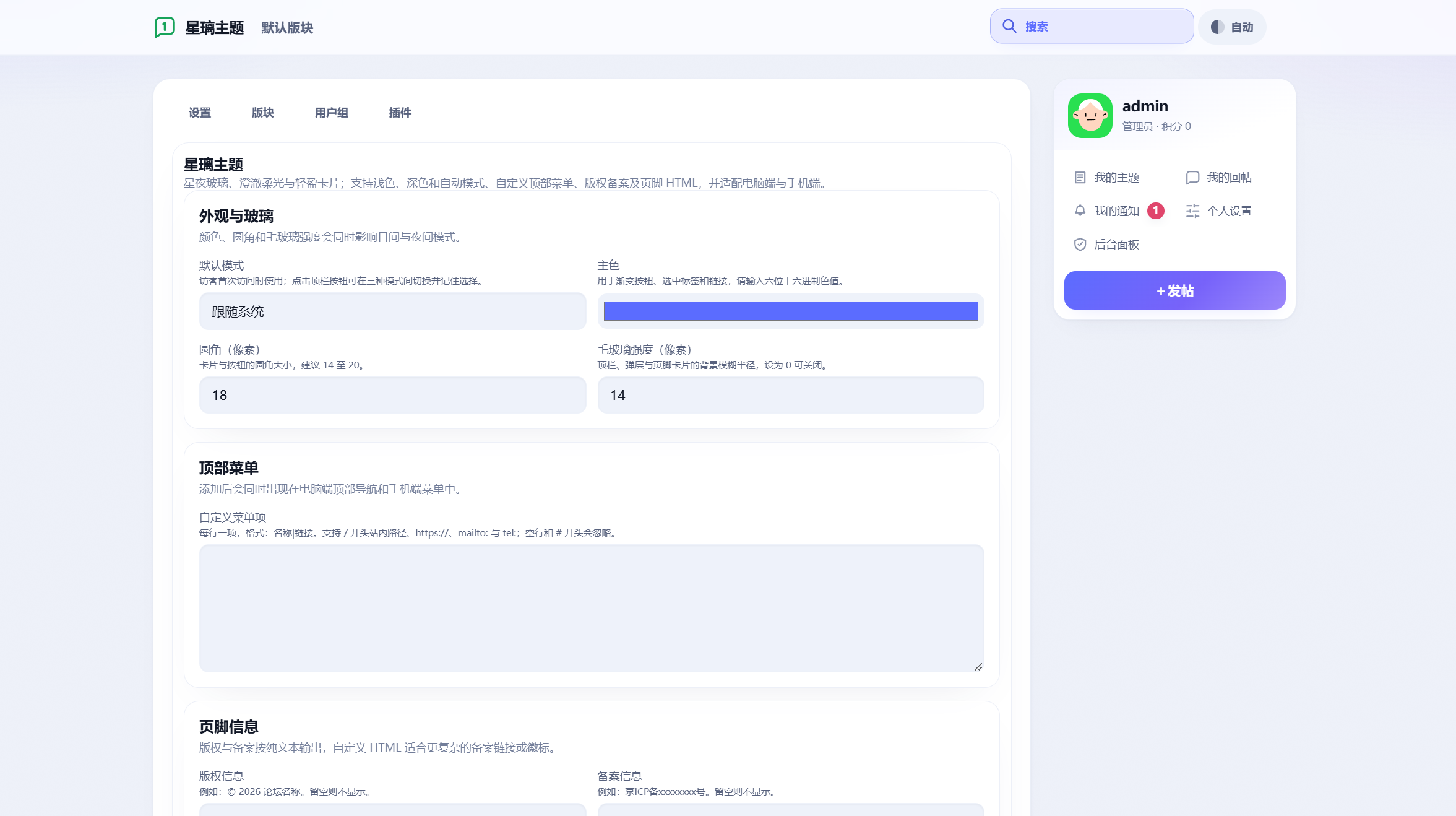Click the 圆角 field showing 18
1456x816 pixels.
tap(392, 395)
